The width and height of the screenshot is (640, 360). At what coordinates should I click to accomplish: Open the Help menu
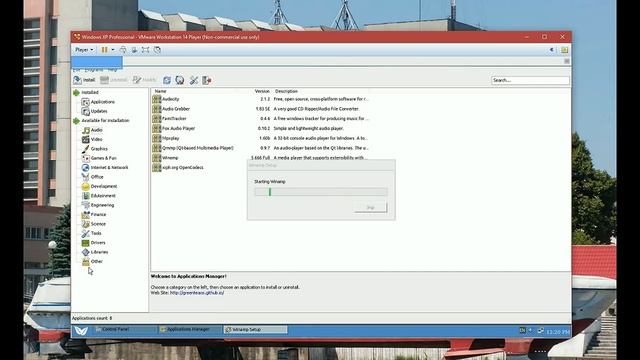[112, 70]
